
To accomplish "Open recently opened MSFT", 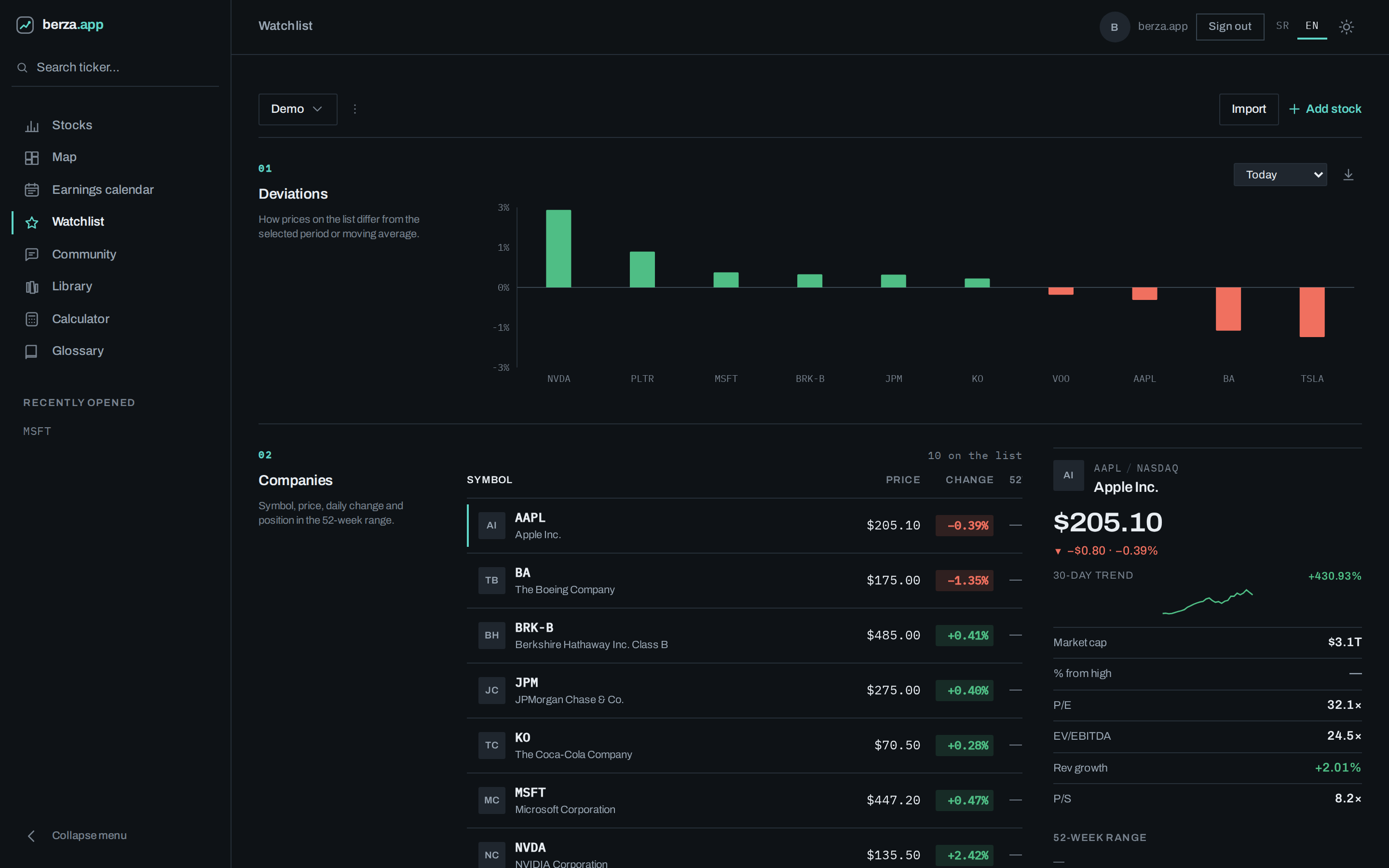I will click(37, 431).
